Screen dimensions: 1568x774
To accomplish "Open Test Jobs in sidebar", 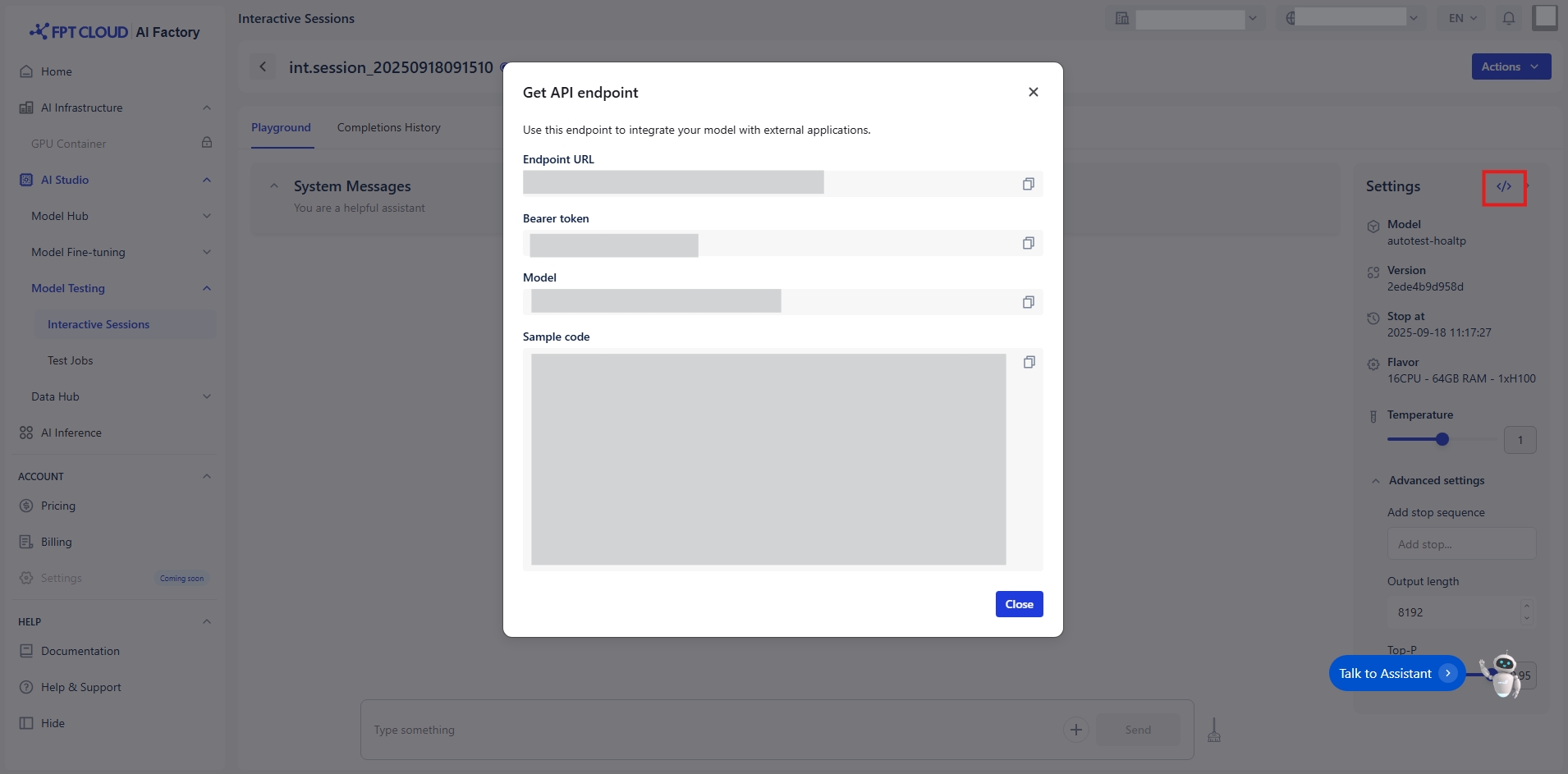I will pyautogui.click(x=70, y=360).
